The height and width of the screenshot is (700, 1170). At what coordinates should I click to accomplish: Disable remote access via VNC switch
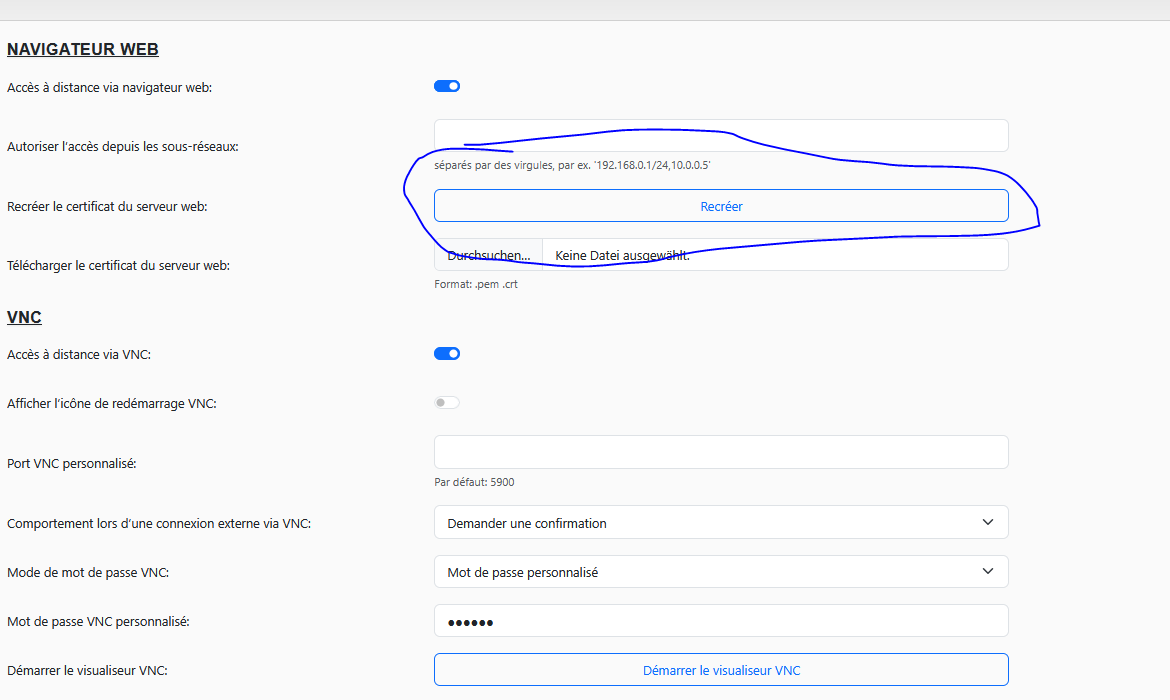click(446, 353)
